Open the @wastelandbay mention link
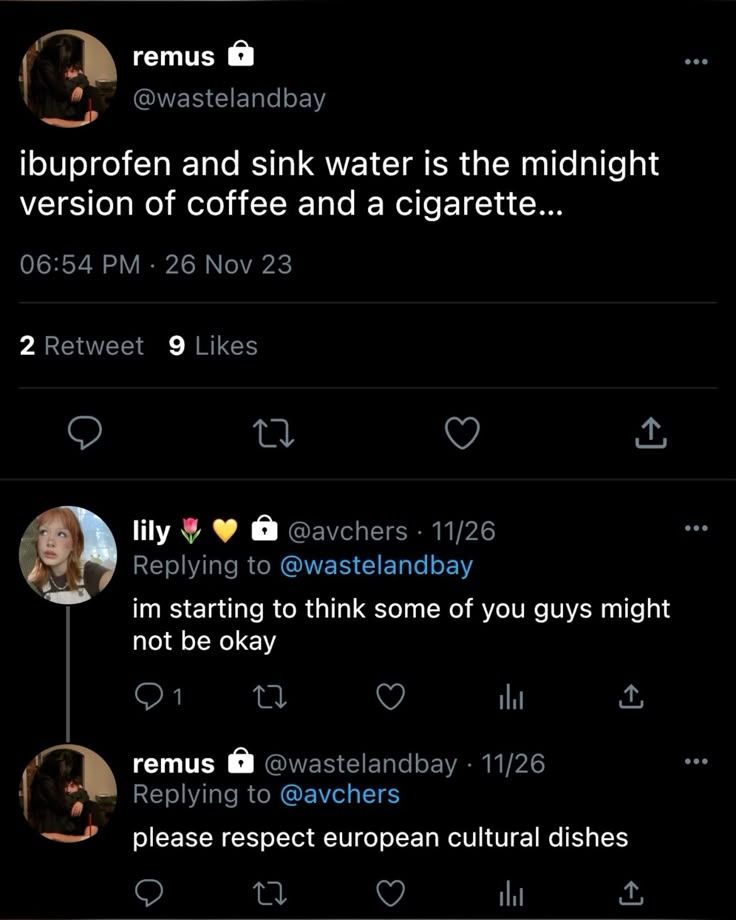Viewport: 736px width, 920px height. tap(375, 565)
